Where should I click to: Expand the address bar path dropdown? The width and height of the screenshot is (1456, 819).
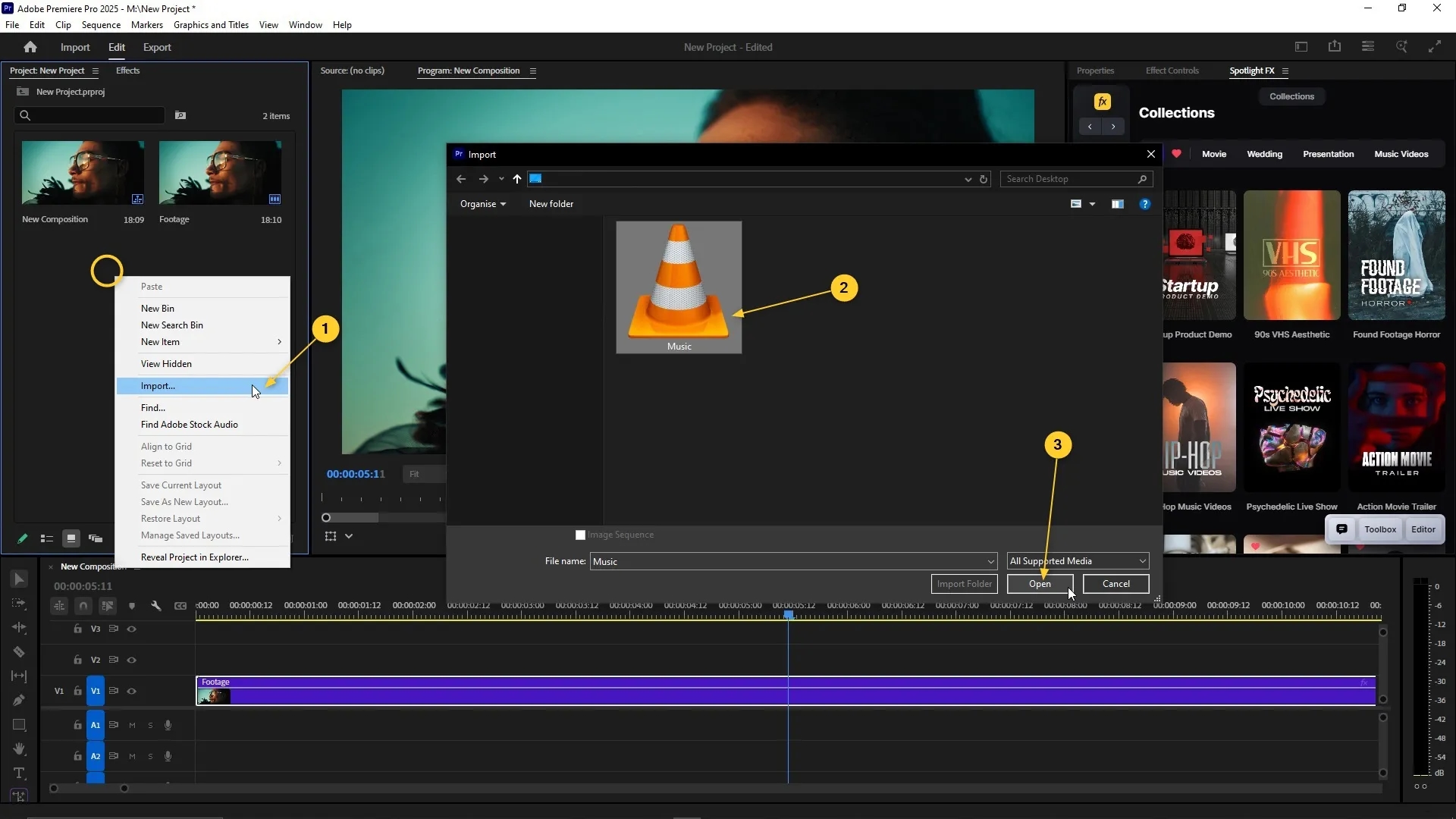click(968, 179)
